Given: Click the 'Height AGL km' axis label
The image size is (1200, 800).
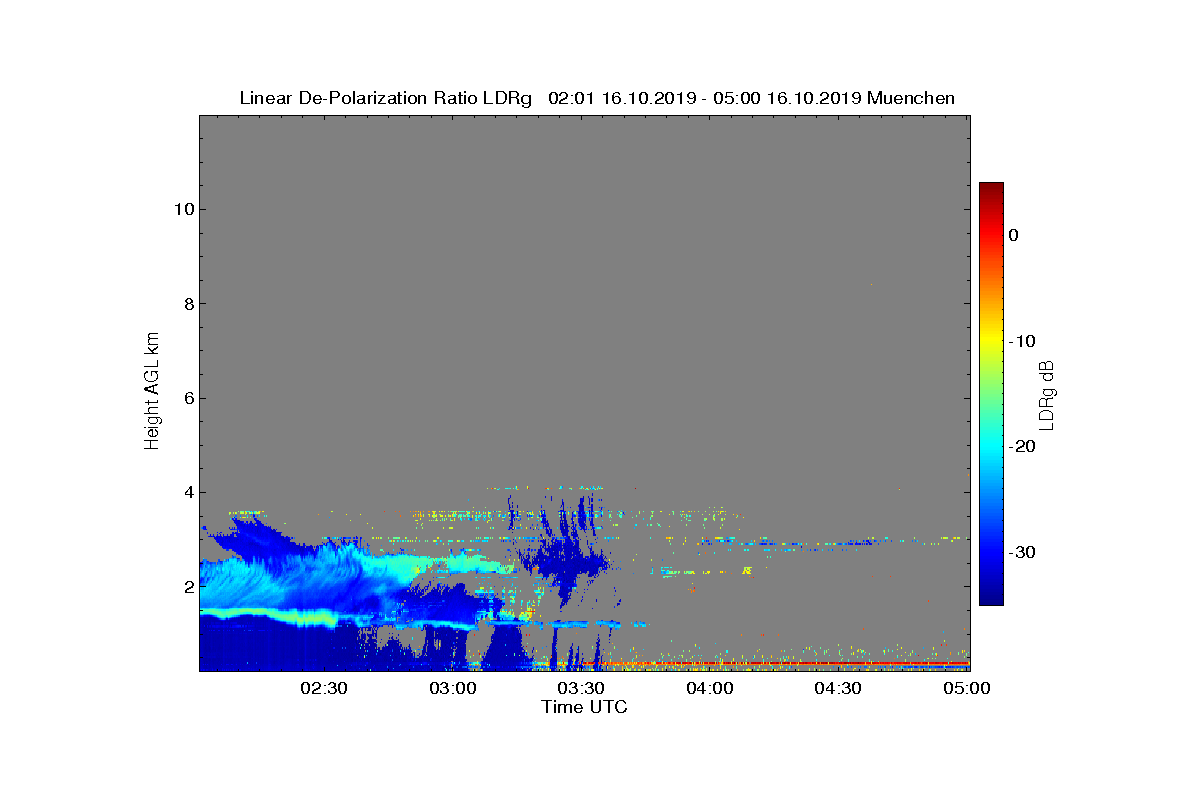Looking at the screenshot, I should 152,391.
